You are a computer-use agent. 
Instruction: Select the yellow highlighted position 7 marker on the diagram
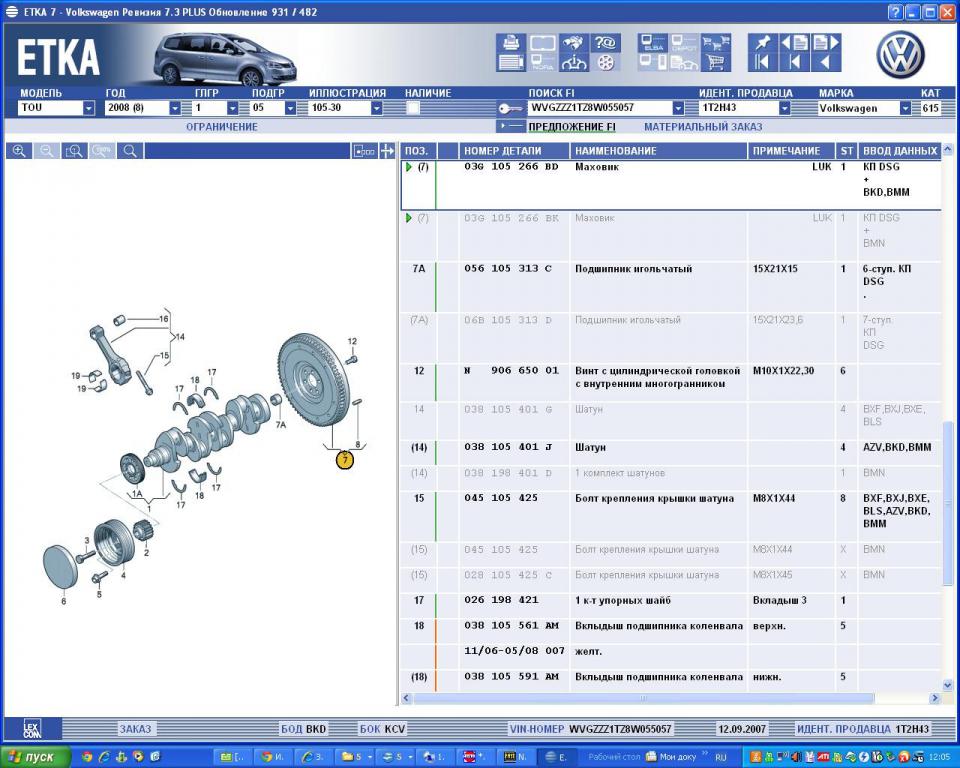[x=345, y=459]
